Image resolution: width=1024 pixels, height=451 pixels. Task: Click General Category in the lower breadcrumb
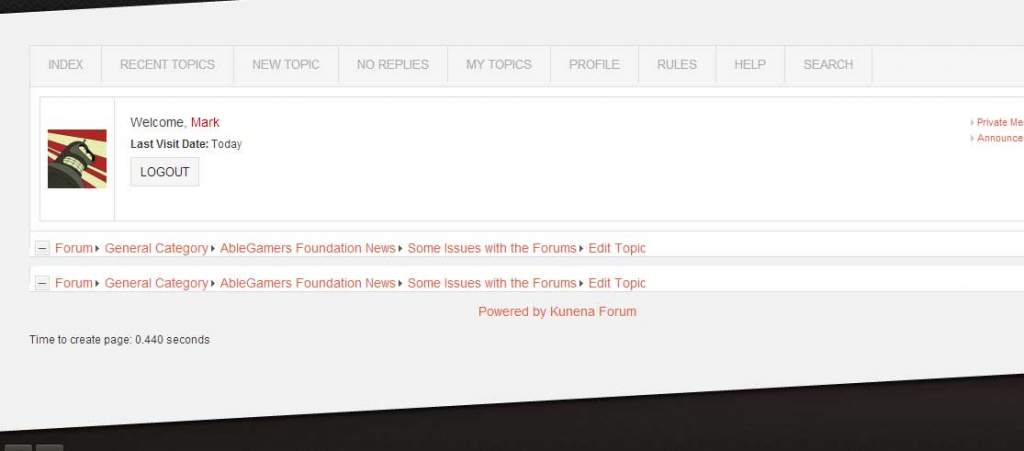click(x=156, y=283)
